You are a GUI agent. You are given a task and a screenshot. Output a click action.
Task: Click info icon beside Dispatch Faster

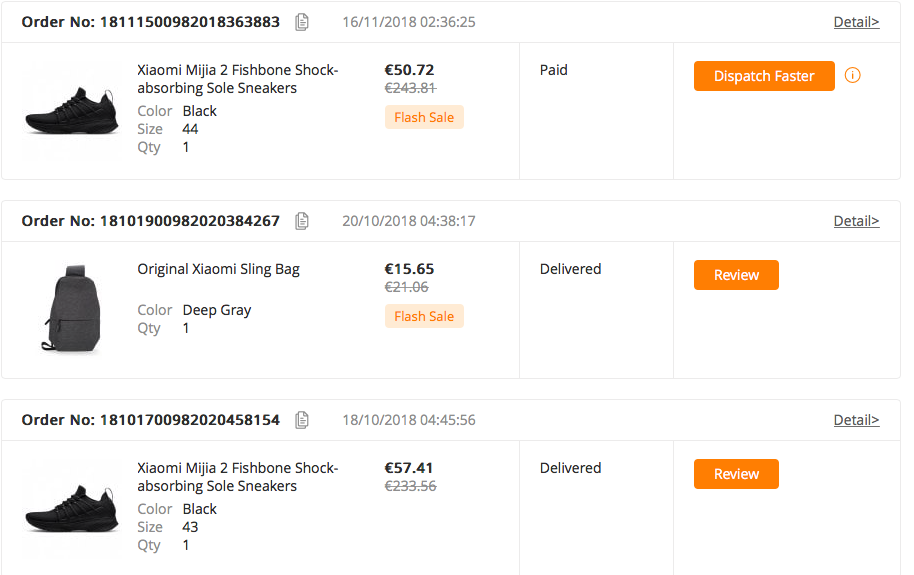[853, 76]
